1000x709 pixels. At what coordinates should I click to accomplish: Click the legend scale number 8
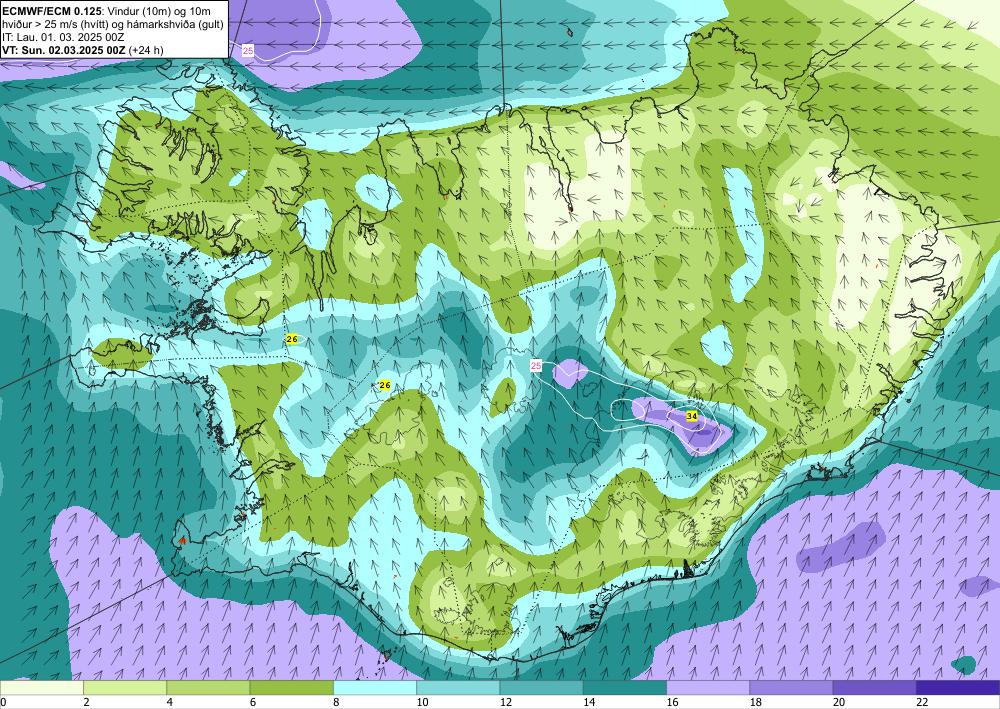click(x=336, y=702)
